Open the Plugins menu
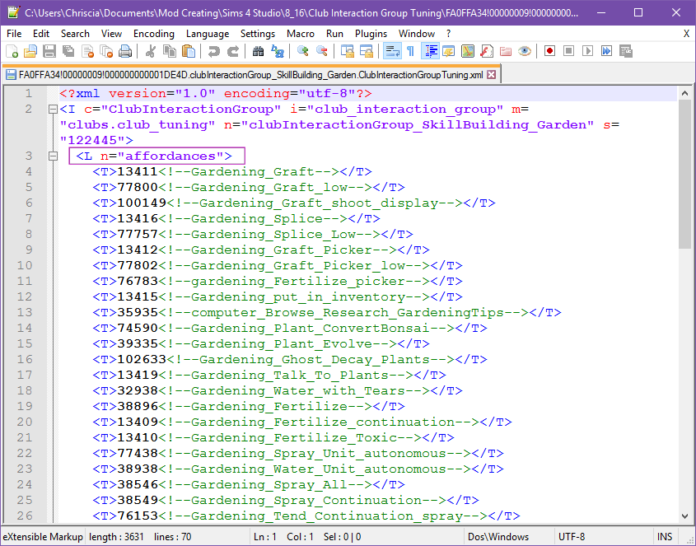 tap(370, 33)
